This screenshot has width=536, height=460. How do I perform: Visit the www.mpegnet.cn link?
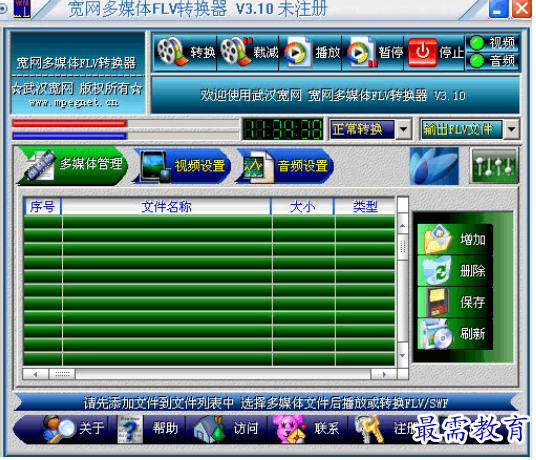coord(74,102)
